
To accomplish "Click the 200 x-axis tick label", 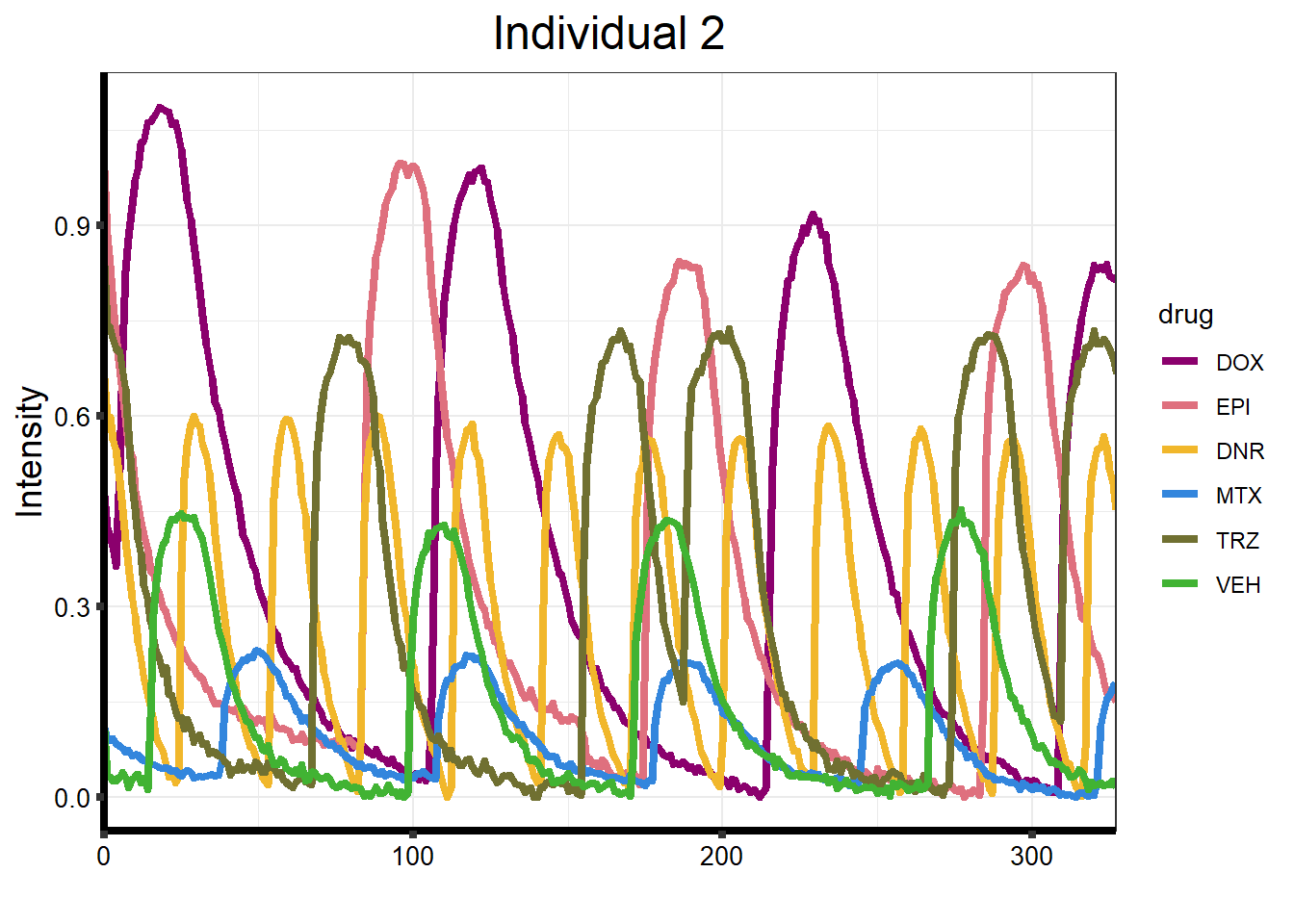I will [722, 857].
